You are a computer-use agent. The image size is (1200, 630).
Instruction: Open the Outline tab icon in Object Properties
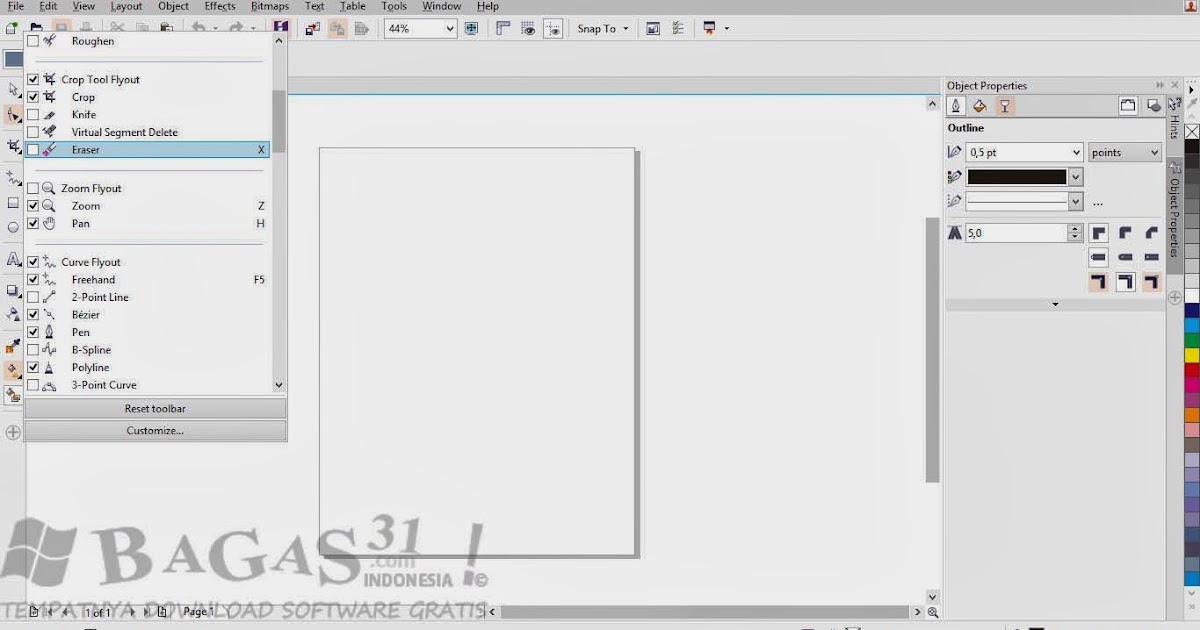click(x=956, y=106)
